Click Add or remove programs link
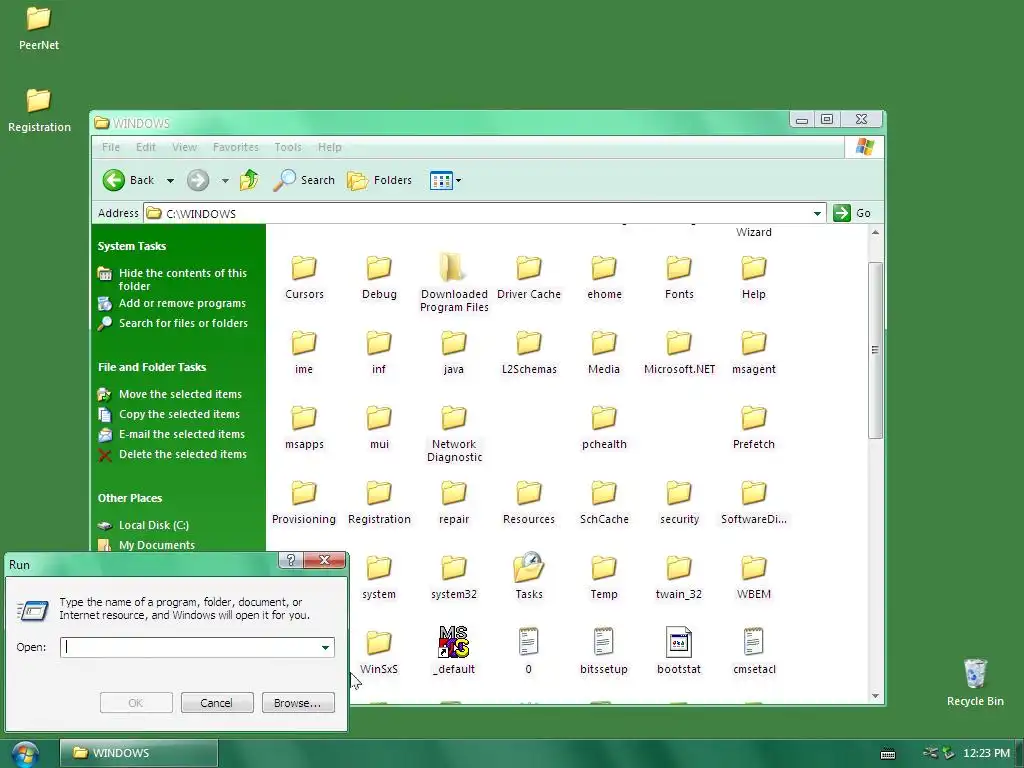1024x768 pixels. click(182, 303)
